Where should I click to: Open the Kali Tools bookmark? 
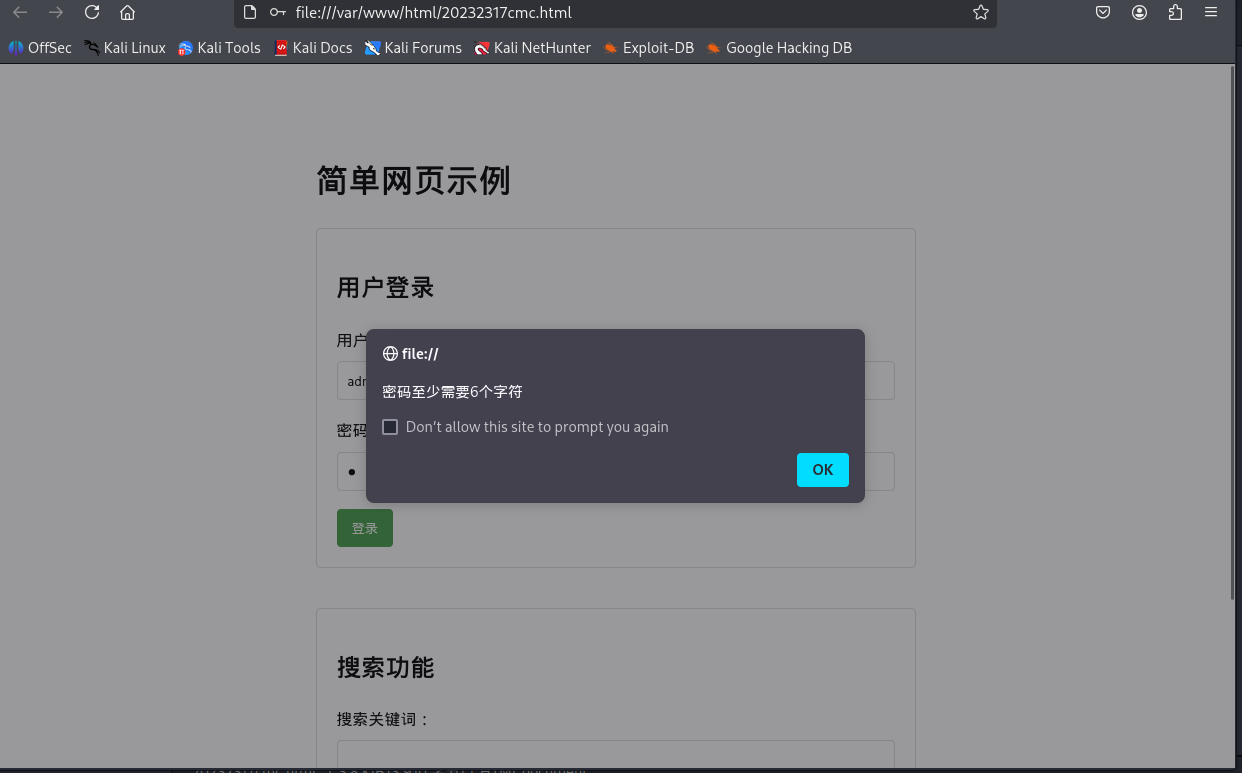click(219, 47)
